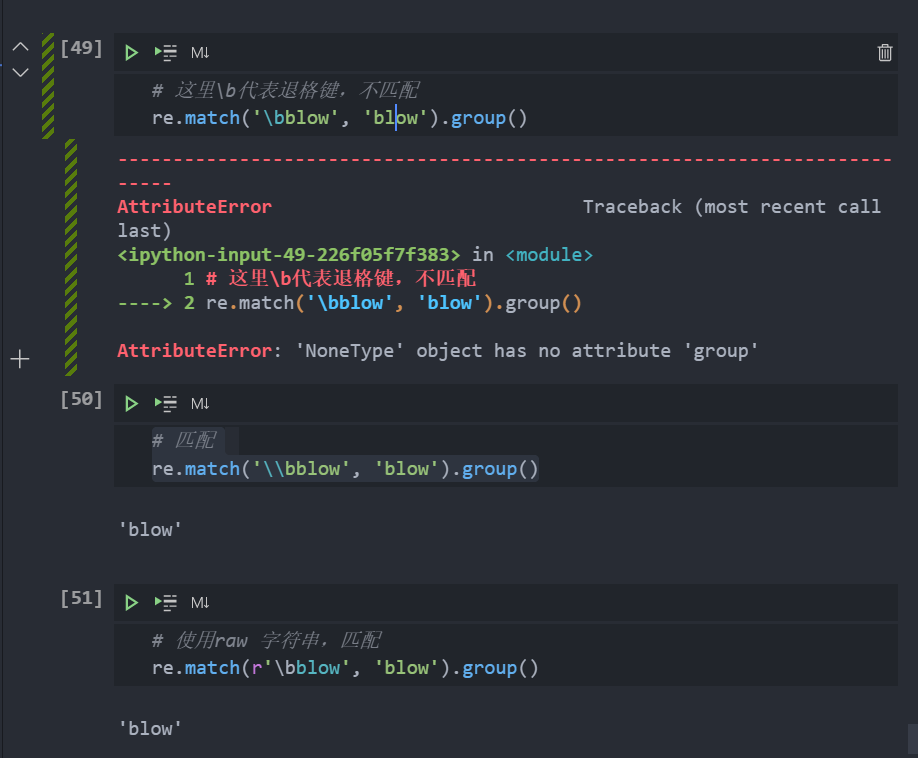The image size is (918, 758).
Task: Select execution count label [50]
Action: coord(81,399)
